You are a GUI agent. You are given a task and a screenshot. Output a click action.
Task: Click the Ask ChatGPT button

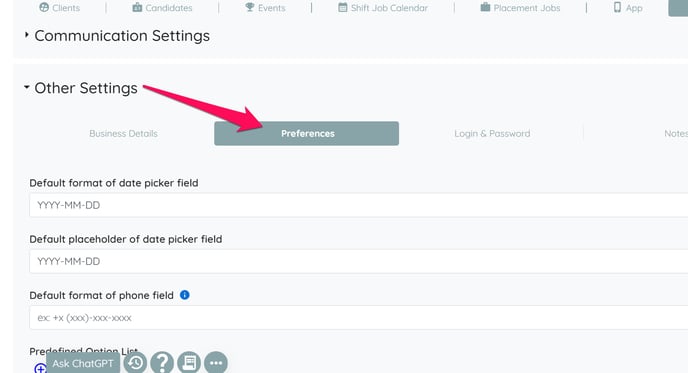82,363
